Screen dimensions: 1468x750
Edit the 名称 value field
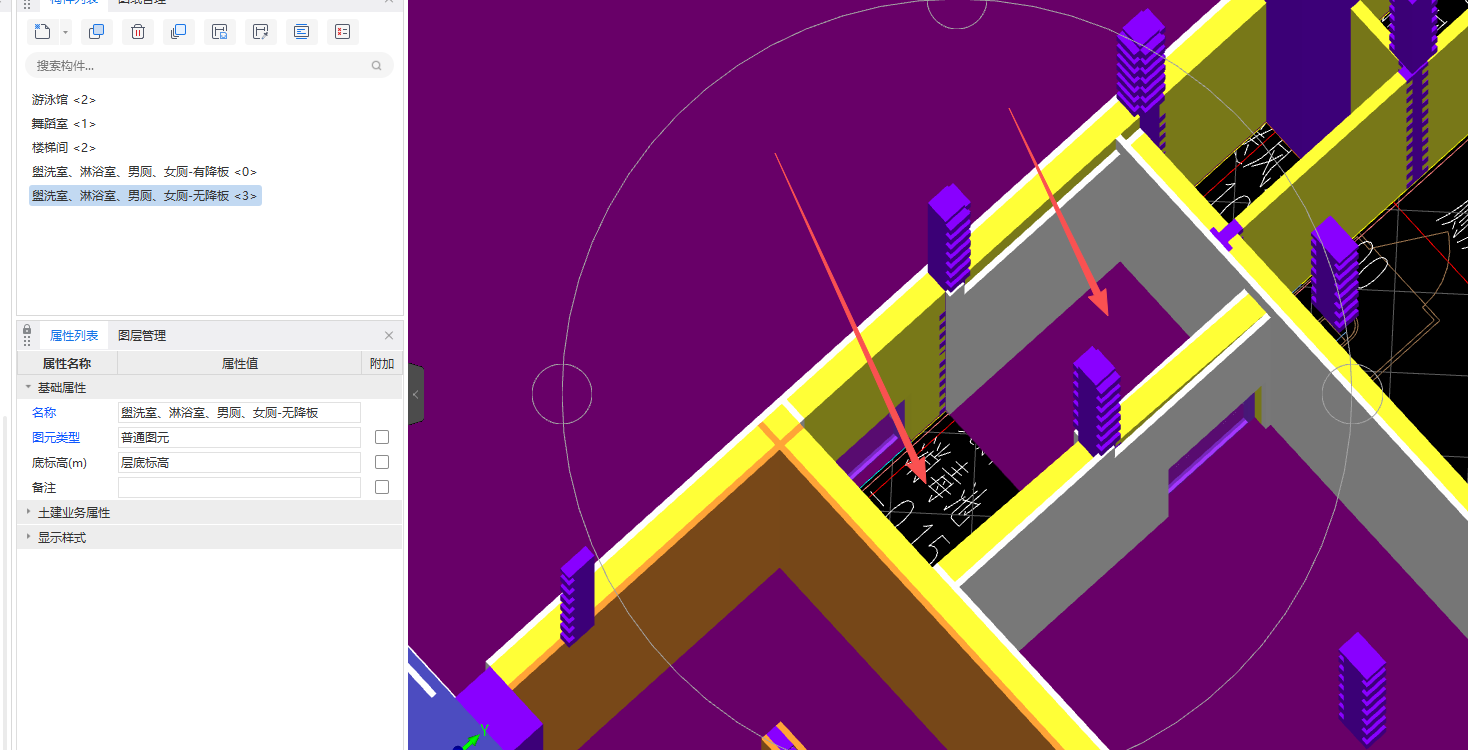click(239, 412)
